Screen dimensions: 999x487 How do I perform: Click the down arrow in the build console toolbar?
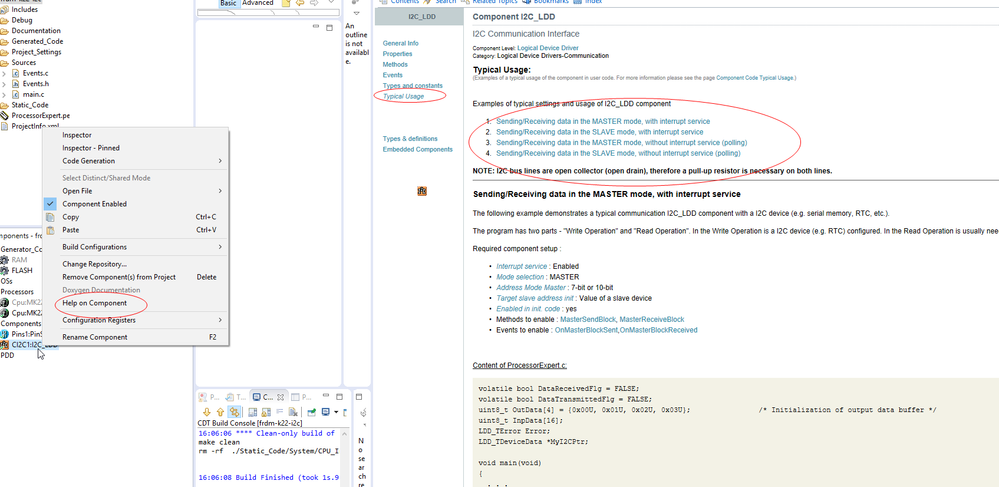206,412
